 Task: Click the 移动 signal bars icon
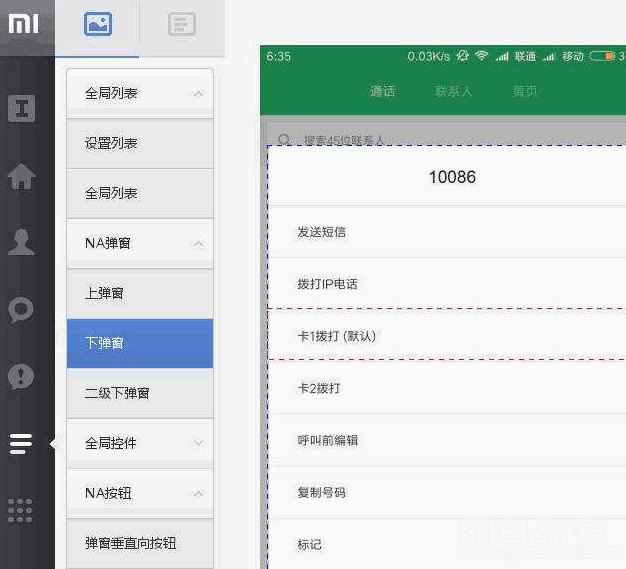(x=550, y=57)
